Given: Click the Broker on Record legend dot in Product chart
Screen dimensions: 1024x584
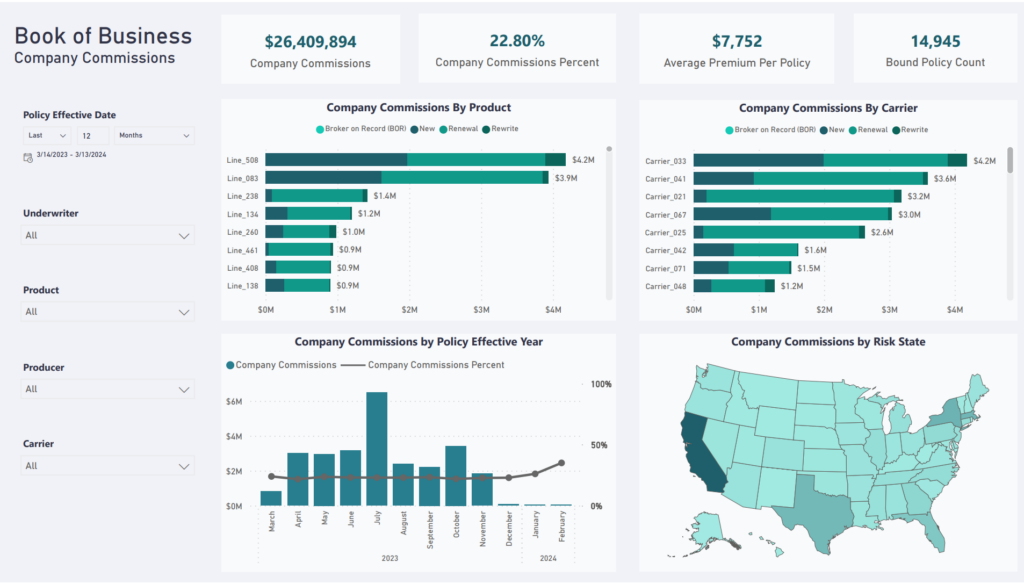Looking at the screenshot, I should pos(320,129).
